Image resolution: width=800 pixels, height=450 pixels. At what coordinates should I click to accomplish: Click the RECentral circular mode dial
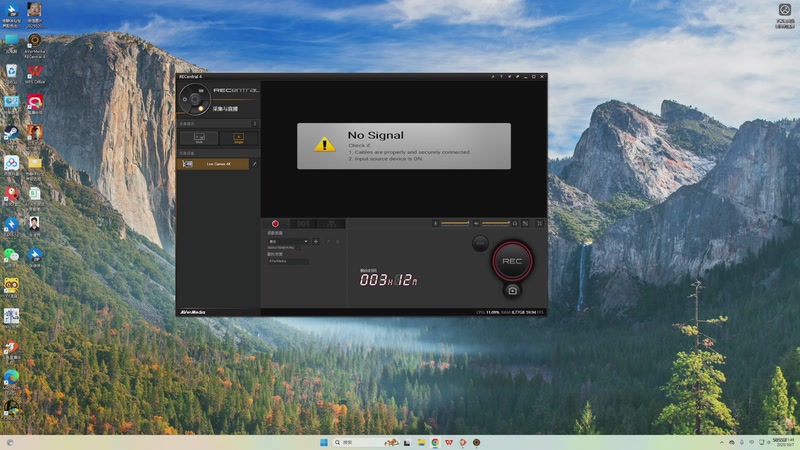click(194, 98)
